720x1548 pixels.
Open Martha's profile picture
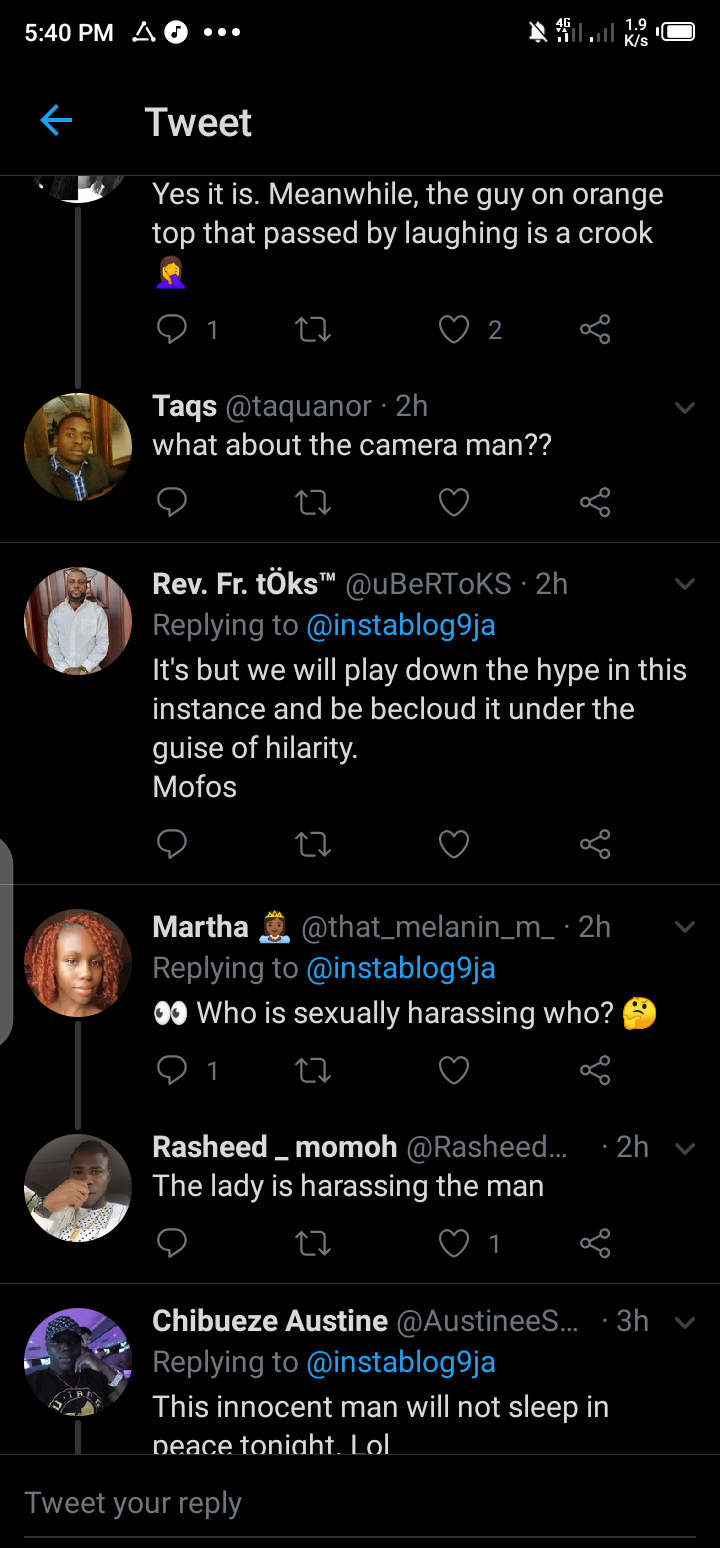(x=78, y=963)
